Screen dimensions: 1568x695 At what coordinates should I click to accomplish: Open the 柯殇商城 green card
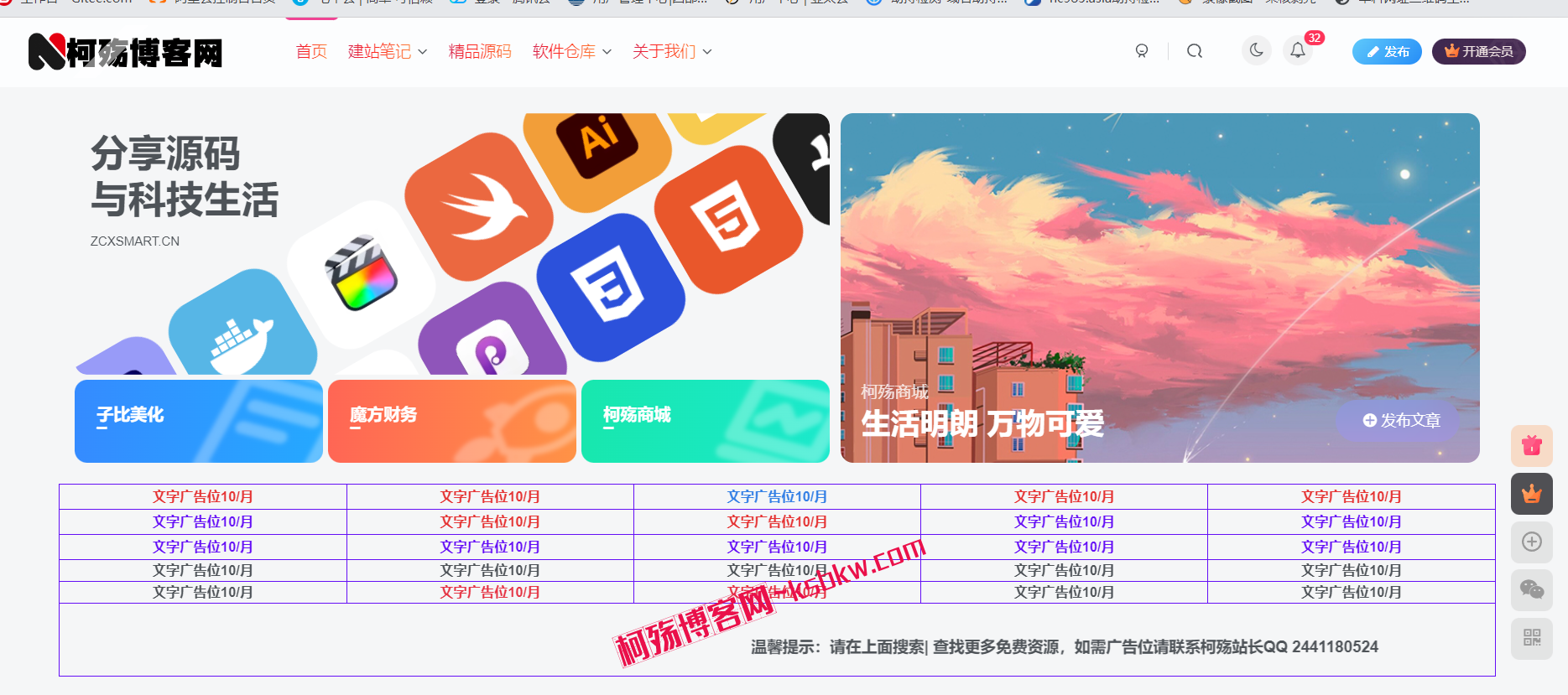tap(706, 421)
